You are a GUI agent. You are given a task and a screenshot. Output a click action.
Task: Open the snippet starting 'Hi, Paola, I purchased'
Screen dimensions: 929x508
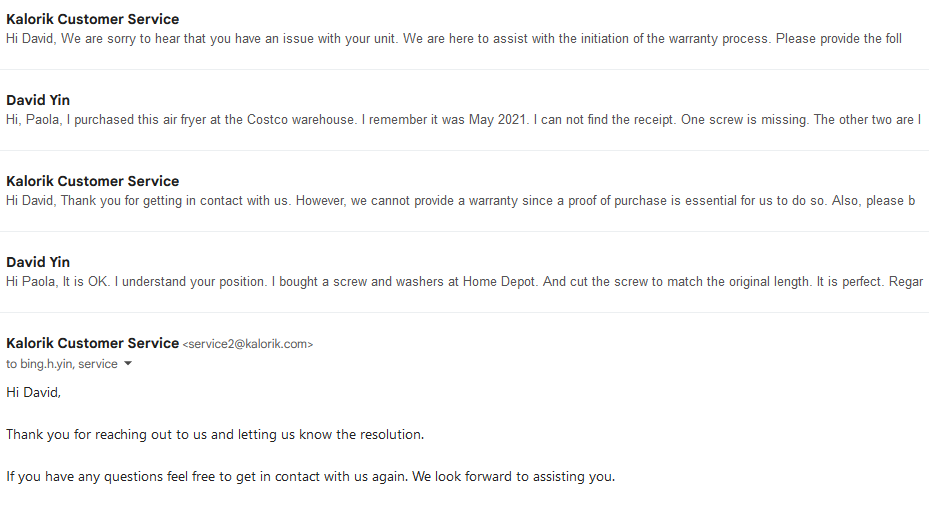point(463,120)
